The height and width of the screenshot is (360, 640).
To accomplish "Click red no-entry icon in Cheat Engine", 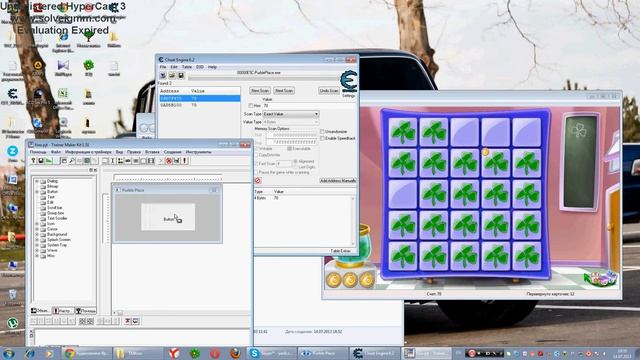I will 258,180.
